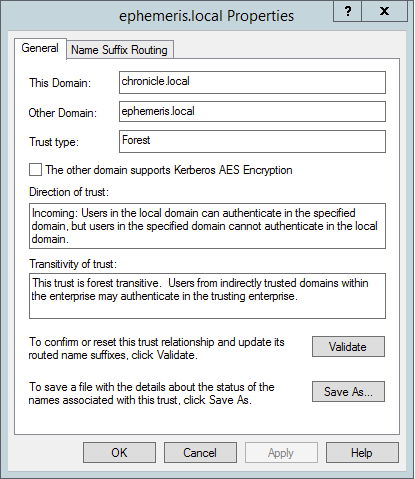
Task: Open the Save As... dialog
Action: click(x=348, y=392)
